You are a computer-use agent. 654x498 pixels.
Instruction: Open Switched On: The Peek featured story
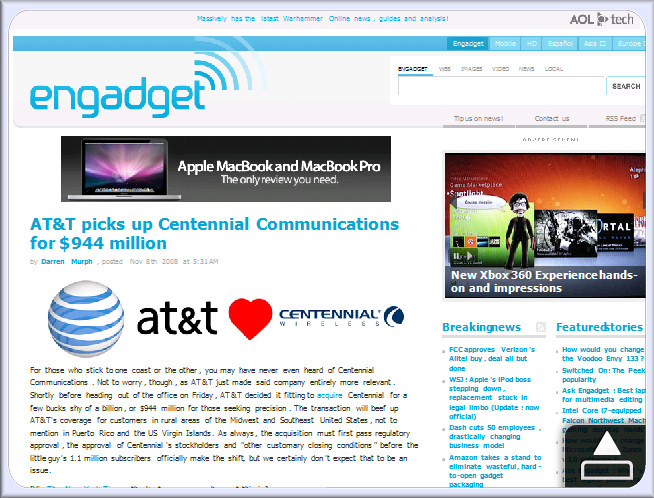(x=603, y=375)
